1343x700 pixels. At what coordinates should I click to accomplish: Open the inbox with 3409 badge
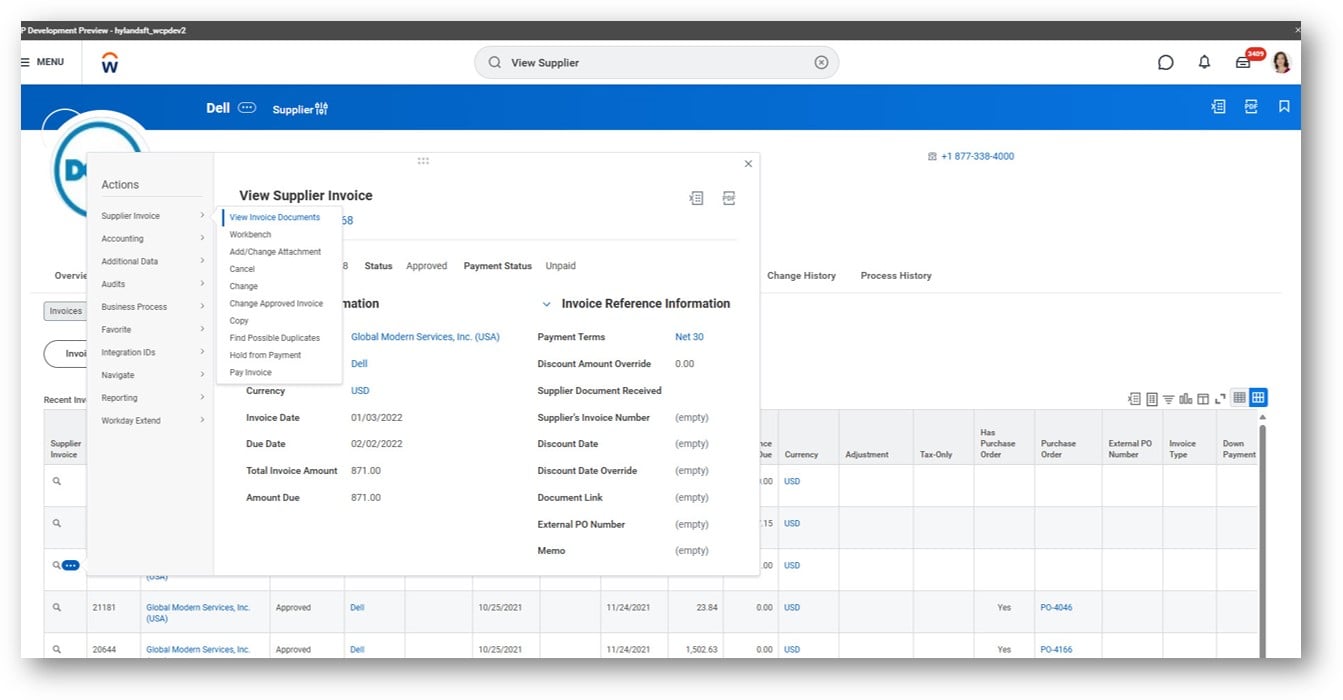click(1244, 62)
